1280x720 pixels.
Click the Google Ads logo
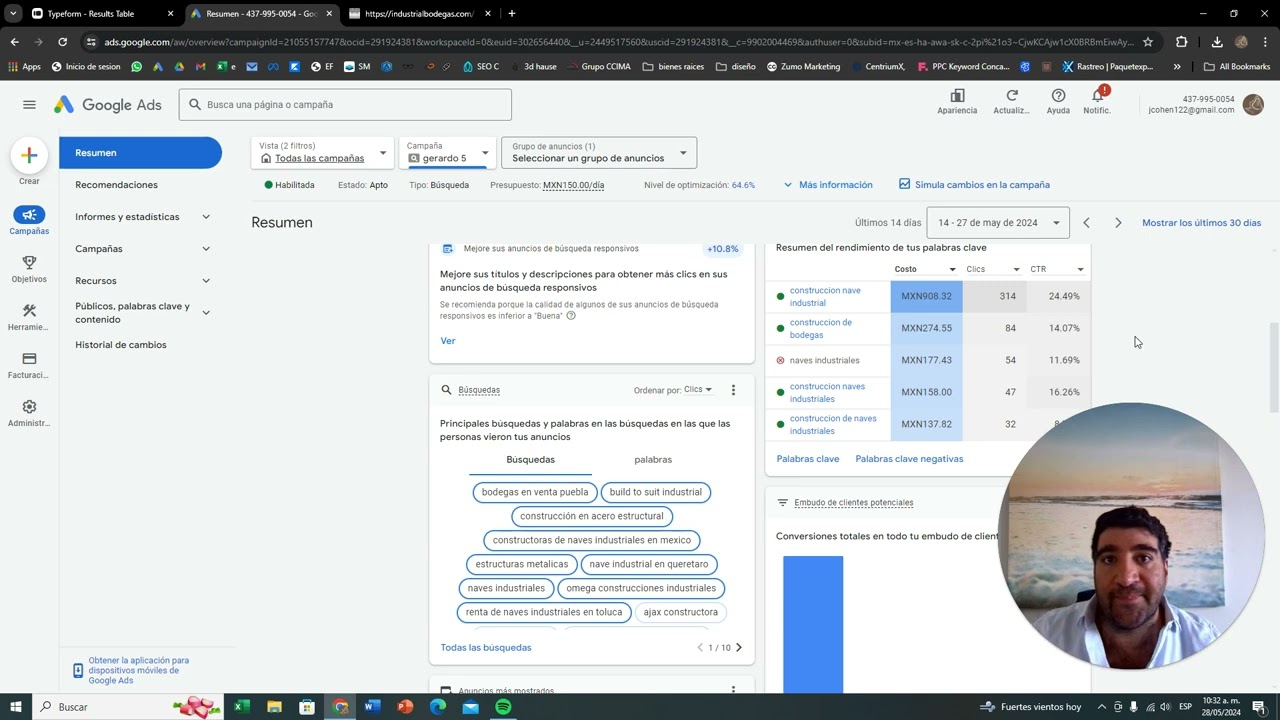tap(107, 105)
